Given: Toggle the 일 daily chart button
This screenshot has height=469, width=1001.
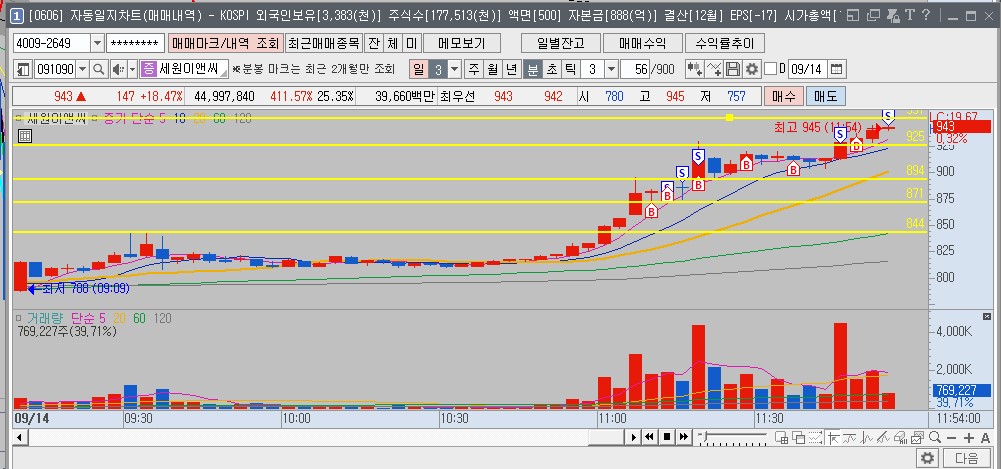Looking at the screenshot, I should click(418, 69).
